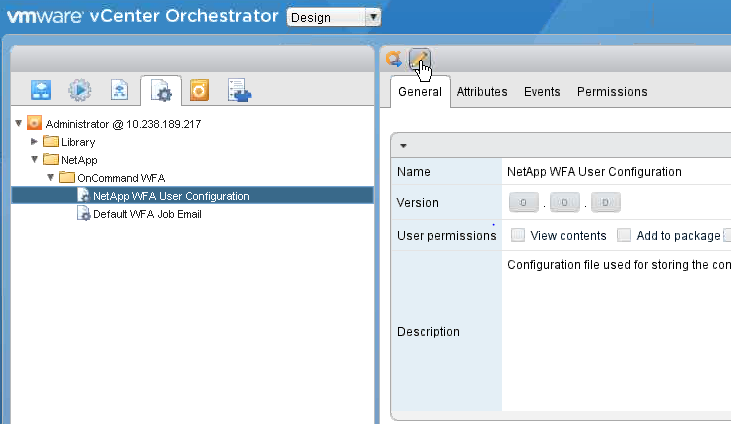Click the first Version number field
Image resolution: width=731 pixels, height=424 pixels.
pos(524,202)
